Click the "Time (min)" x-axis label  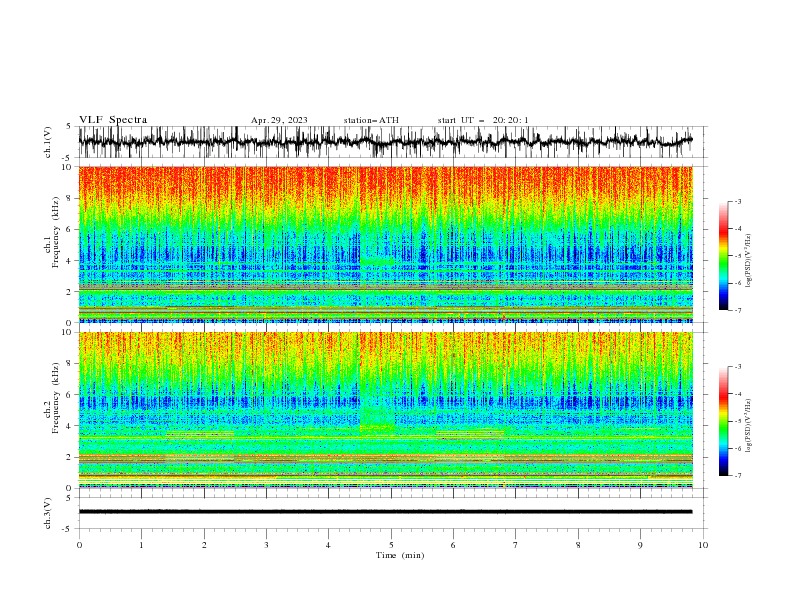coord(400,555)
